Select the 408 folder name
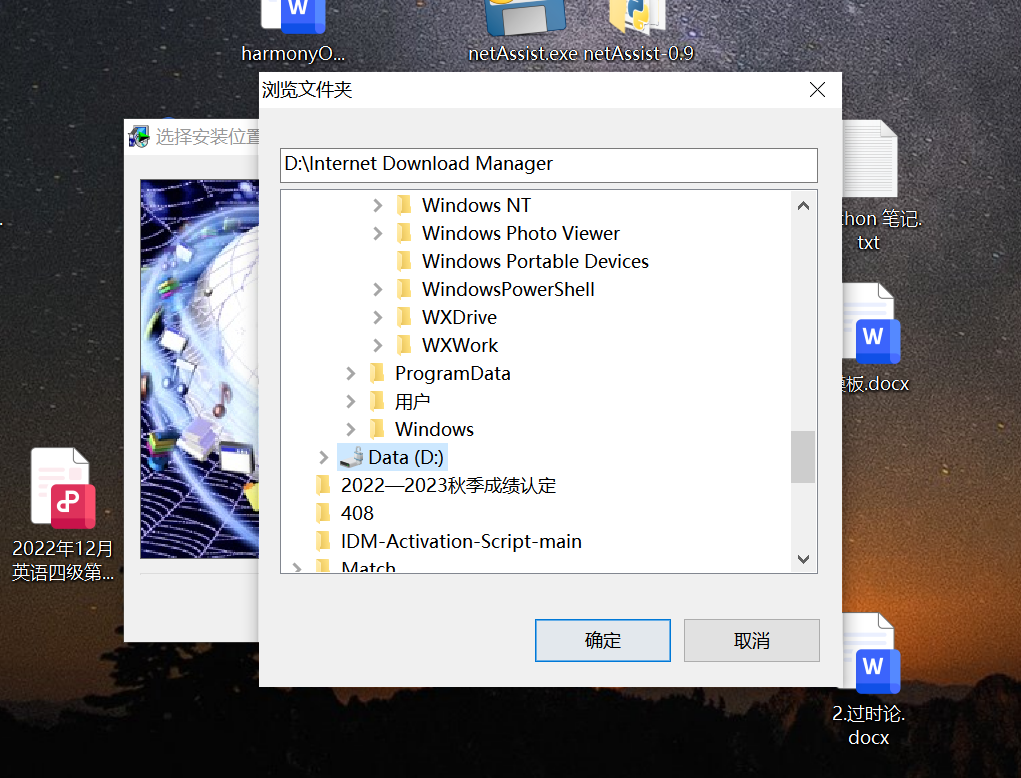Screen dimensions: 1021x778 357,514
